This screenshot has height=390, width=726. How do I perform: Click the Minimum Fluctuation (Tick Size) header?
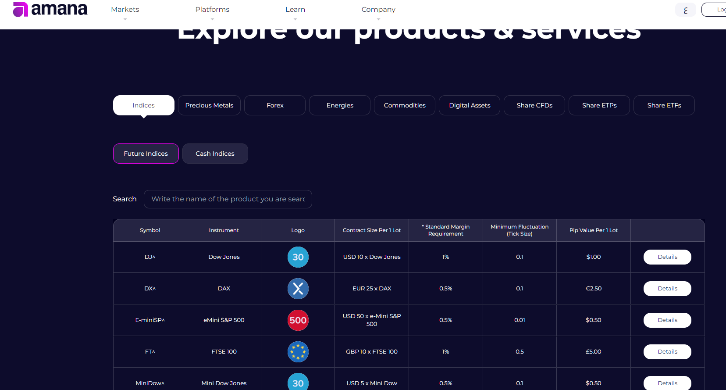519,230
